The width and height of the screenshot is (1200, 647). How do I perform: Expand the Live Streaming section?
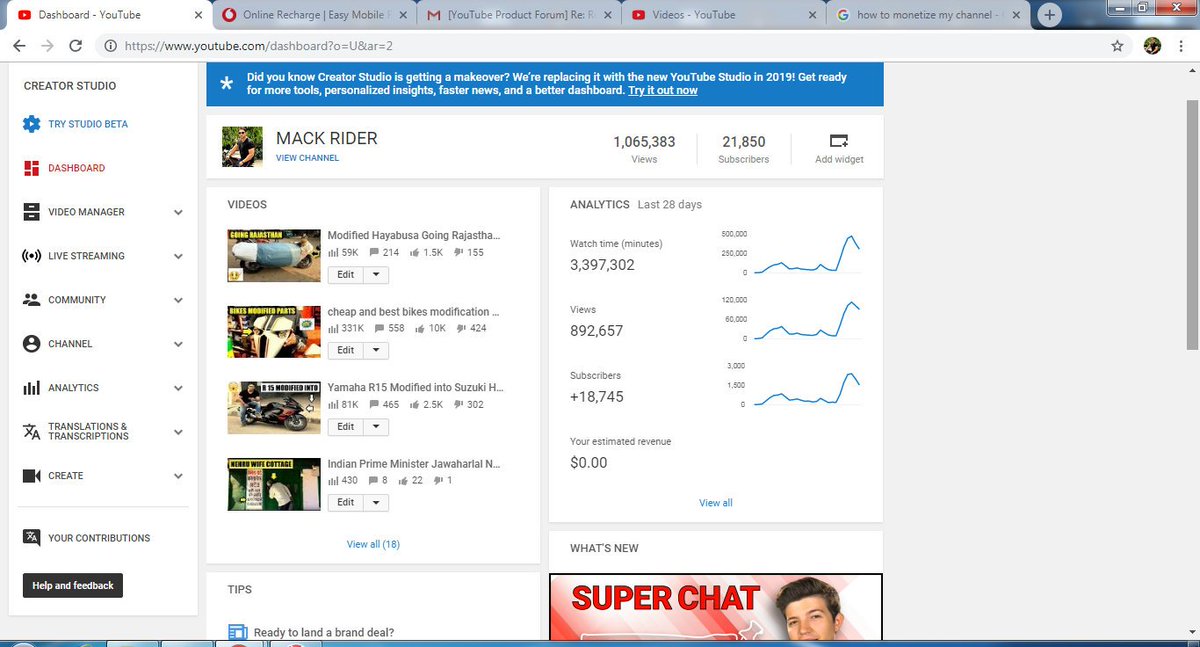coord(178,256)
